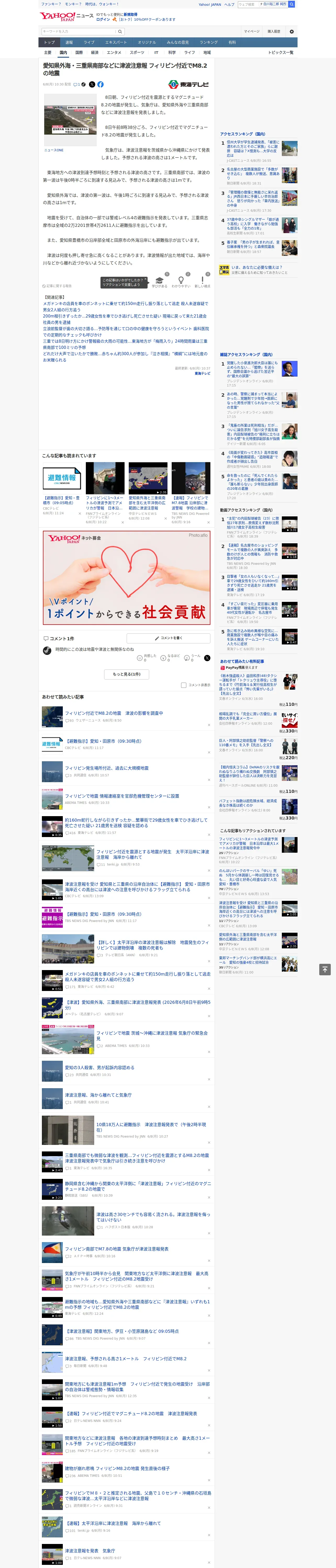The height and width of the screenshot is (1568, 336).
Task: Open the トップ tab in navigation bar
Action: coord(49,43)
